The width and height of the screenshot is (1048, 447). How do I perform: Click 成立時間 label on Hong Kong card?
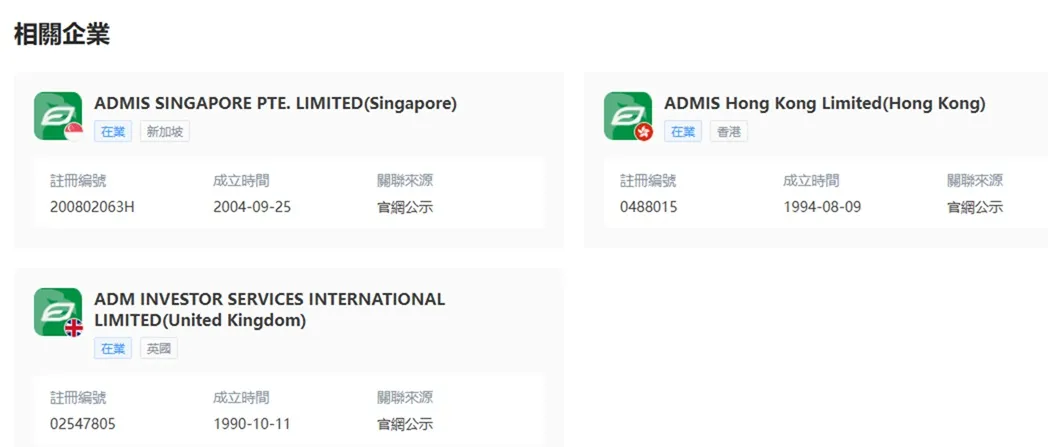coord(811,180)
